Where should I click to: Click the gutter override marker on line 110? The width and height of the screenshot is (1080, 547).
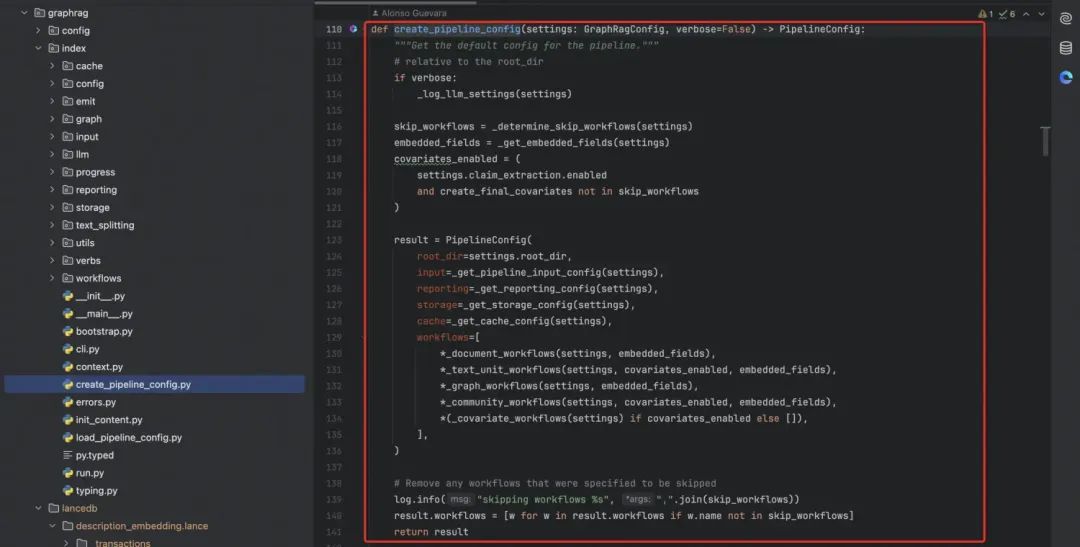click(x=354, y=29)
